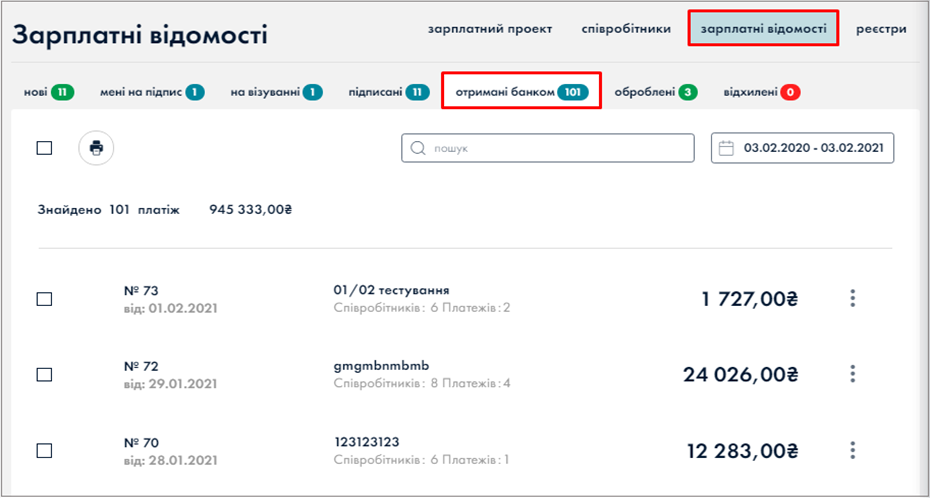The height and width of the screenshot is (498, 930).
Task: Toggle the select-all checkbox near printer
Action: coord(44,148)
